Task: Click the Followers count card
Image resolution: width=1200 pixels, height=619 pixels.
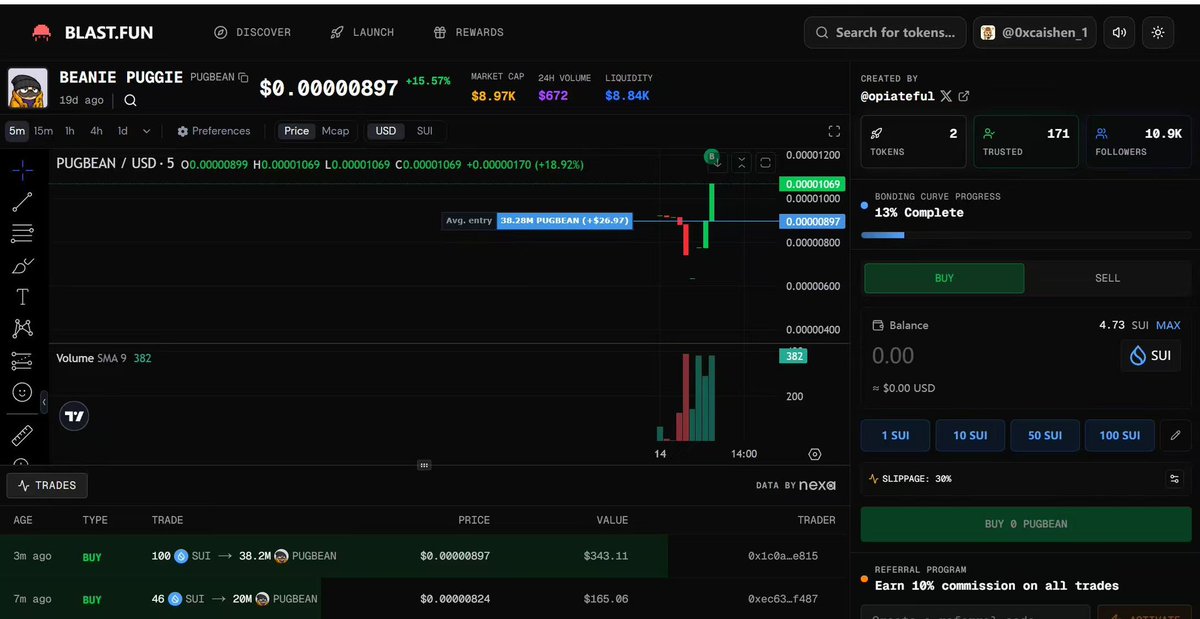Action: (1139, 141)
